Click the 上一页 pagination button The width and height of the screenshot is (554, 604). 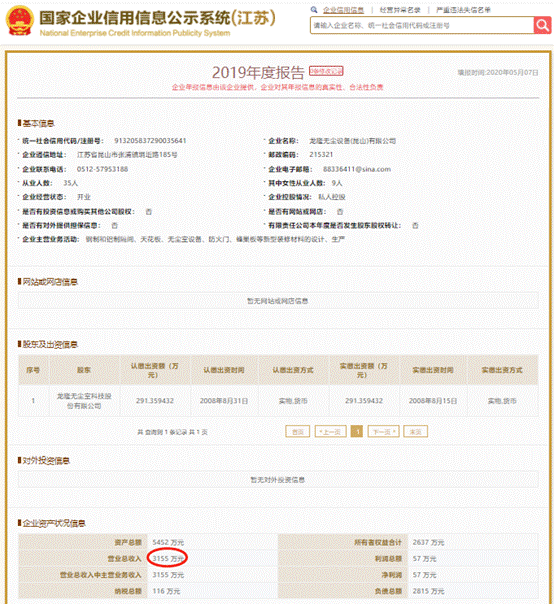coord(331,432)
